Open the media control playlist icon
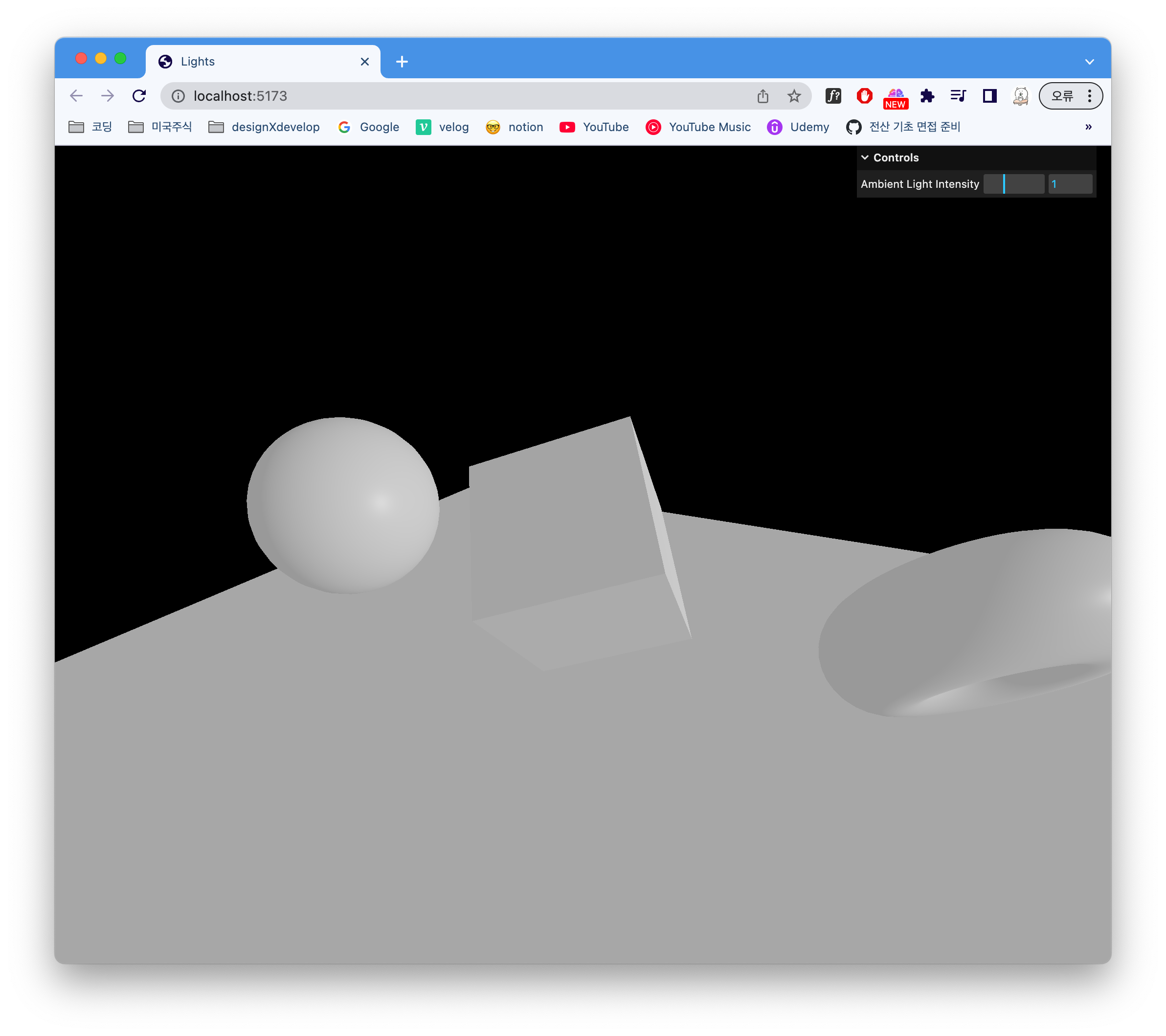 coord(958,96)
